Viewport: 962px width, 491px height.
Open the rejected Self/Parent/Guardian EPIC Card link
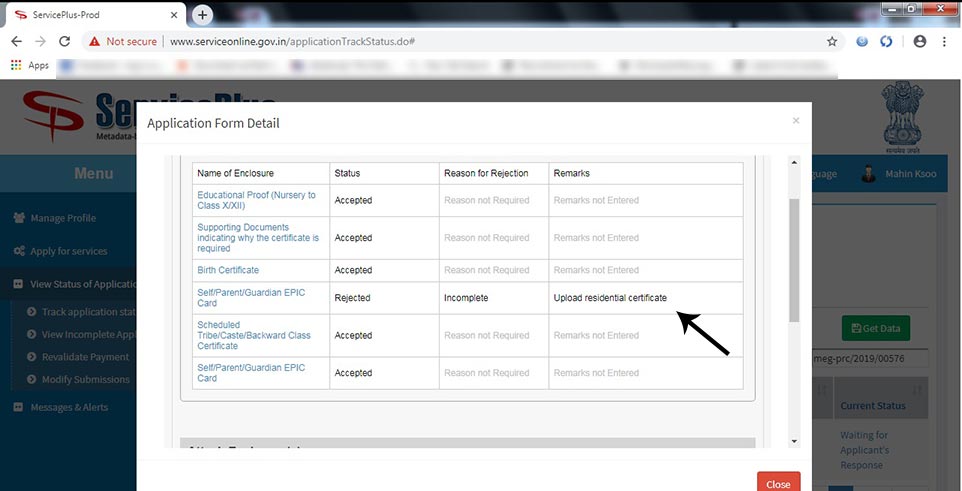click(251, 298)
